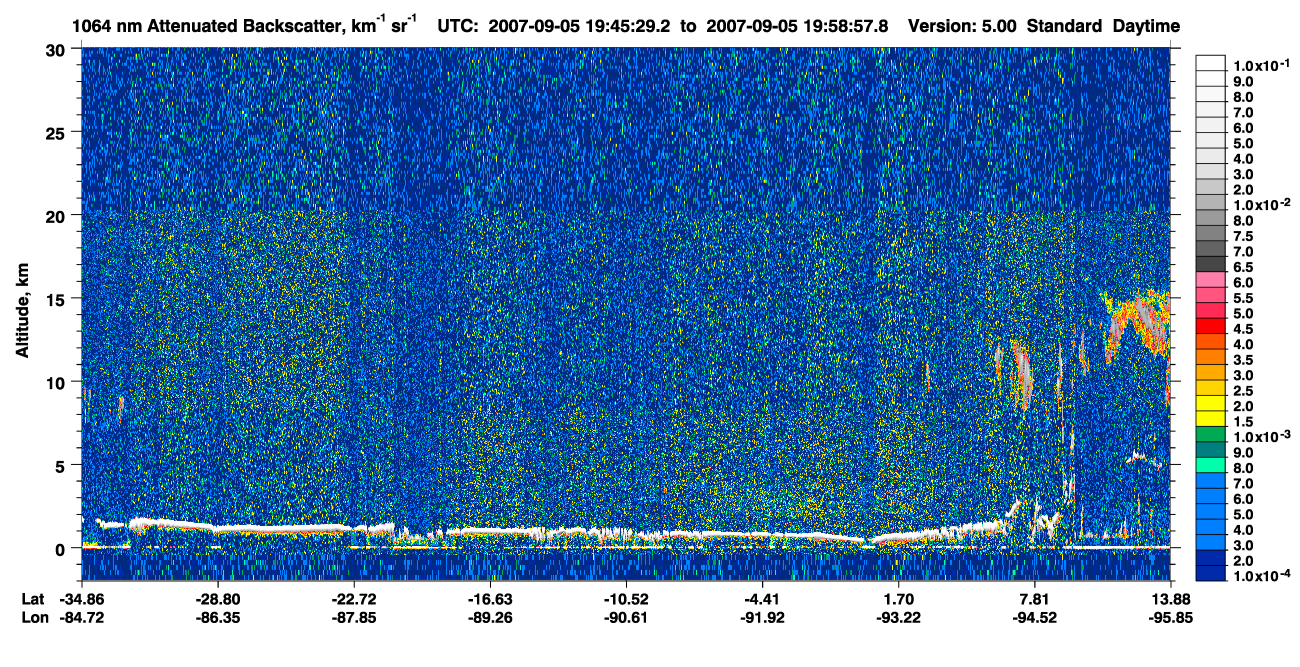
Task: Click the start time "19:45:29.2" in the header
Action: pos(629,26)
